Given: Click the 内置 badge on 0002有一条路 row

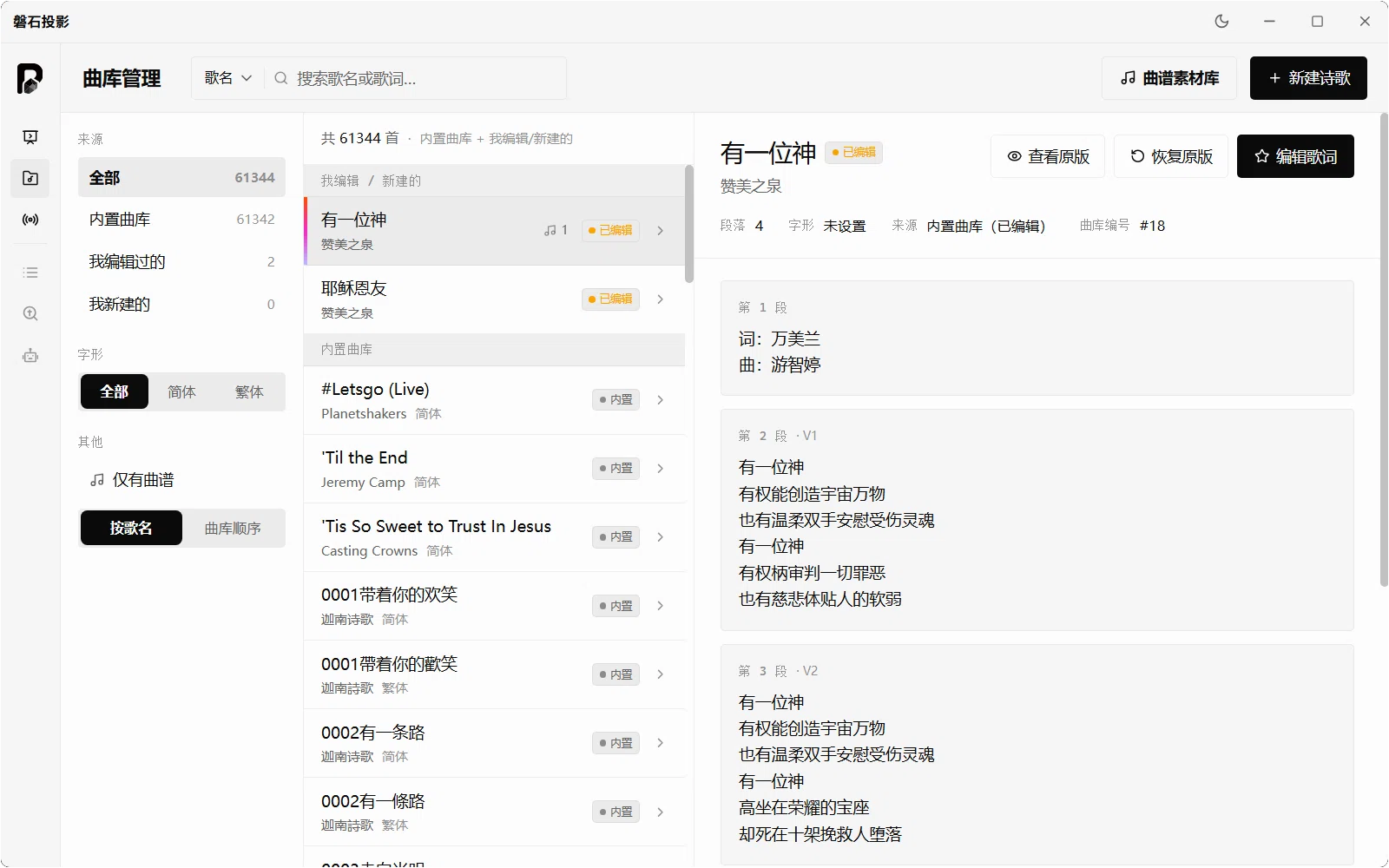Looking at the screenshot, I should (616, 743).
